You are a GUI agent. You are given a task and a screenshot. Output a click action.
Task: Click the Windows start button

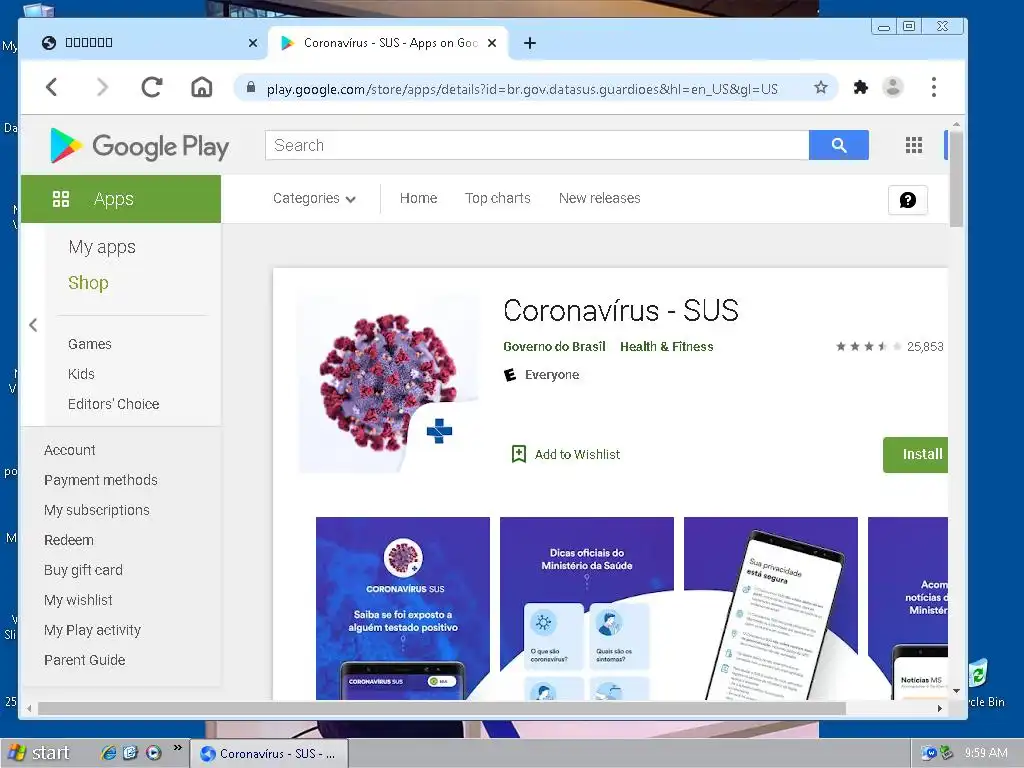point(38,753)
